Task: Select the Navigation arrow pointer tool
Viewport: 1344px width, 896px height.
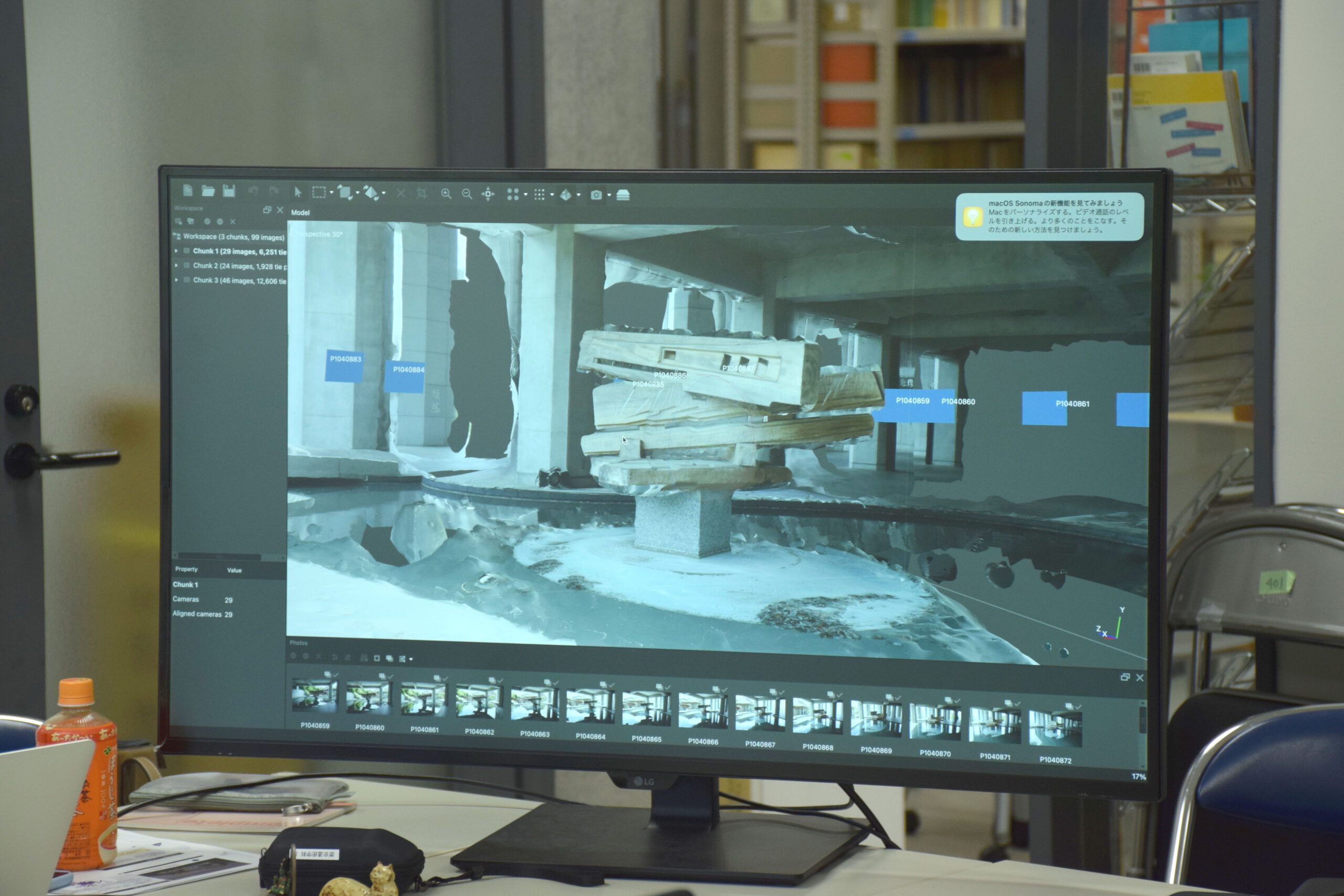Action: 298,192
